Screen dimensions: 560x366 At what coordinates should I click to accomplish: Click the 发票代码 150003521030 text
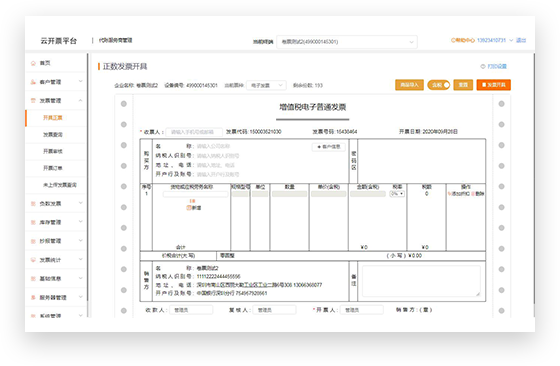[x=254, y=132]
